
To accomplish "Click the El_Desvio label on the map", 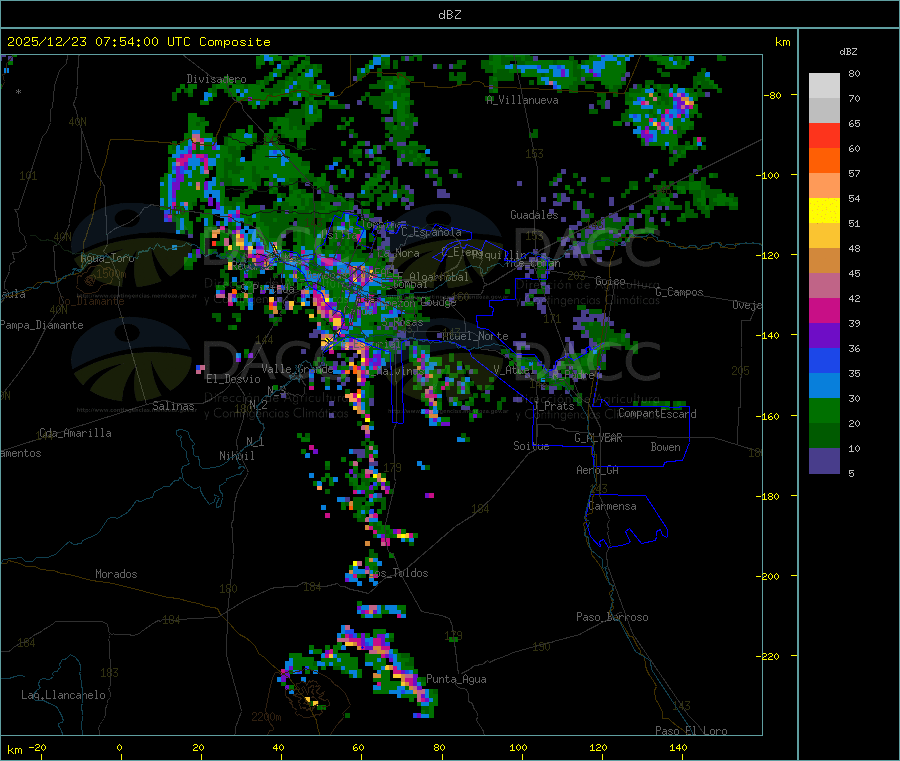I will click(x=233, y=379).
